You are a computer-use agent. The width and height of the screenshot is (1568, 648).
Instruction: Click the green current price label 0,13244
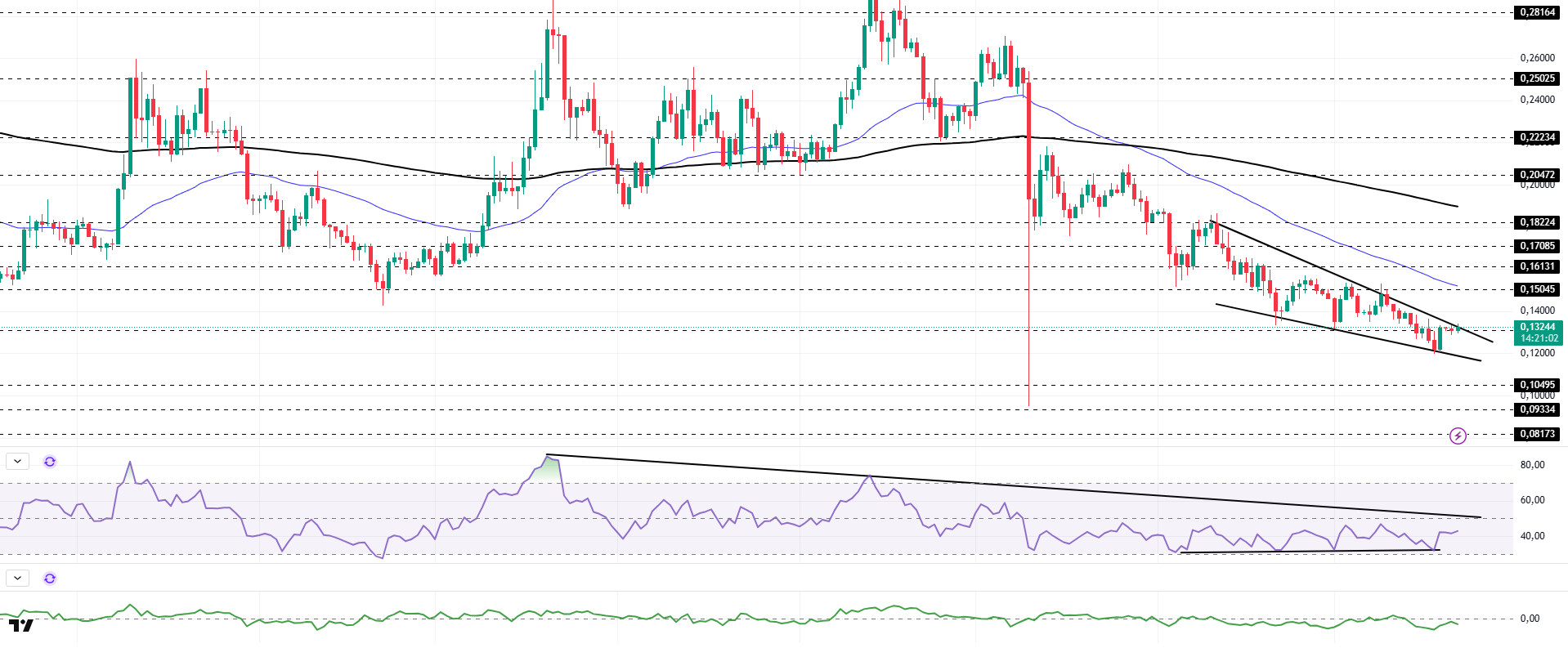tap(1537, 328)
